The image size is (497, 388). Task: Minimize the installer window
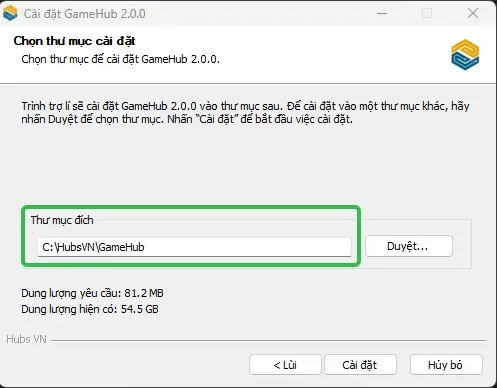[x=382, y=13]
